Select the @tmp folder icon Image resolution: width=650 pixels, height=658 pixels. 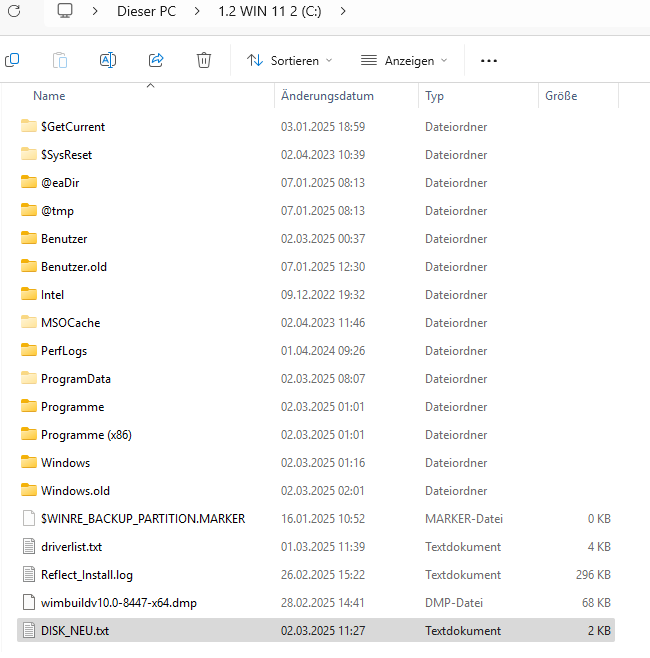pyautogui.click(x=29, y=210)
